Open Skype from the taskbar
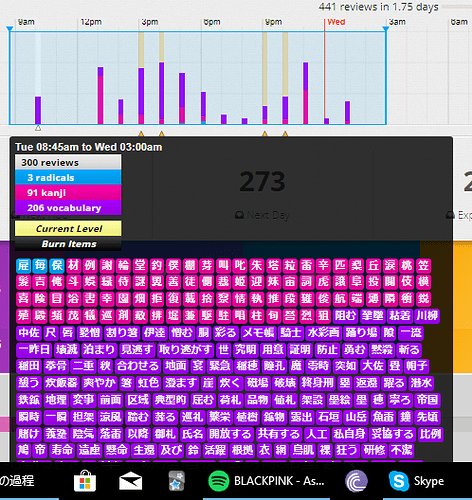This screenshot has height=500, width=472. coord(417,481)
